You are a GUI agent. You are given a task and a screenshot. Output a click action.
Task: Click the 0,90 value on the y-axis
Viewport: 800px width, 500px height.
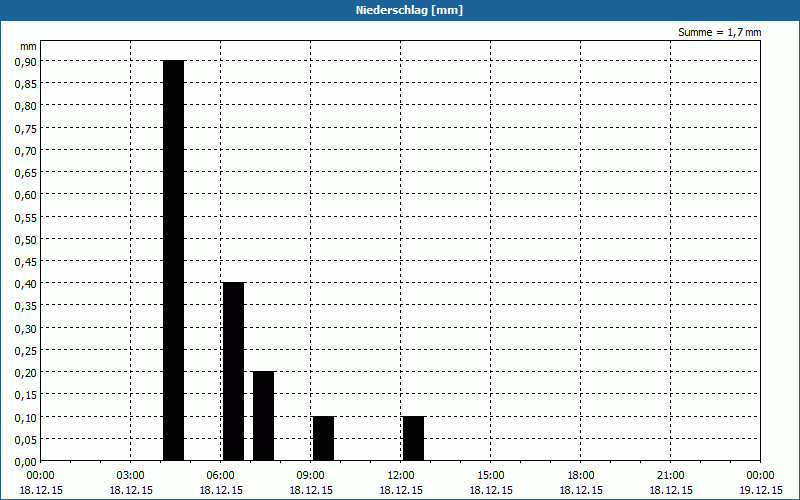click(x=25, y=61)
